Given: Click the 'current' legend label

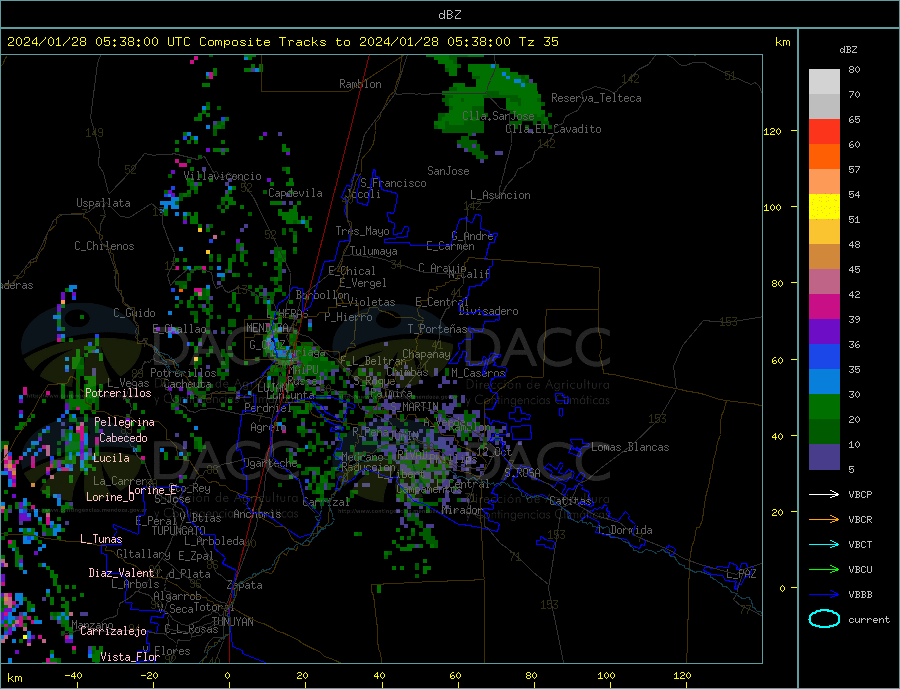Looking at the screenshot, I should (869, 620).
